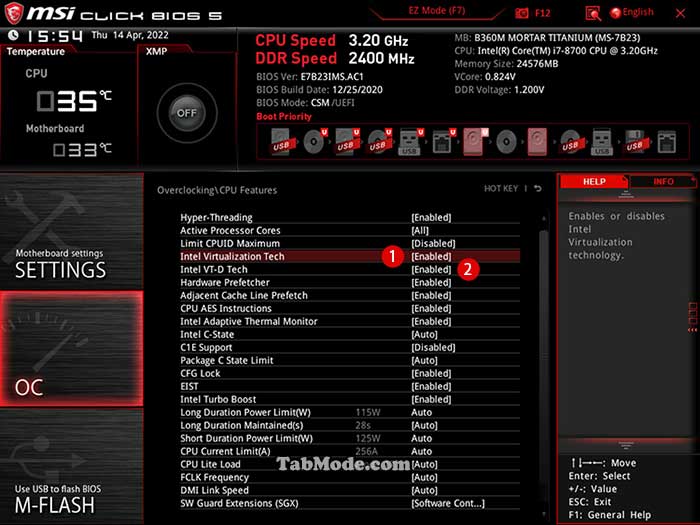Click the Overclocking\CPU Features breadcrumb

tap(217, 190)
